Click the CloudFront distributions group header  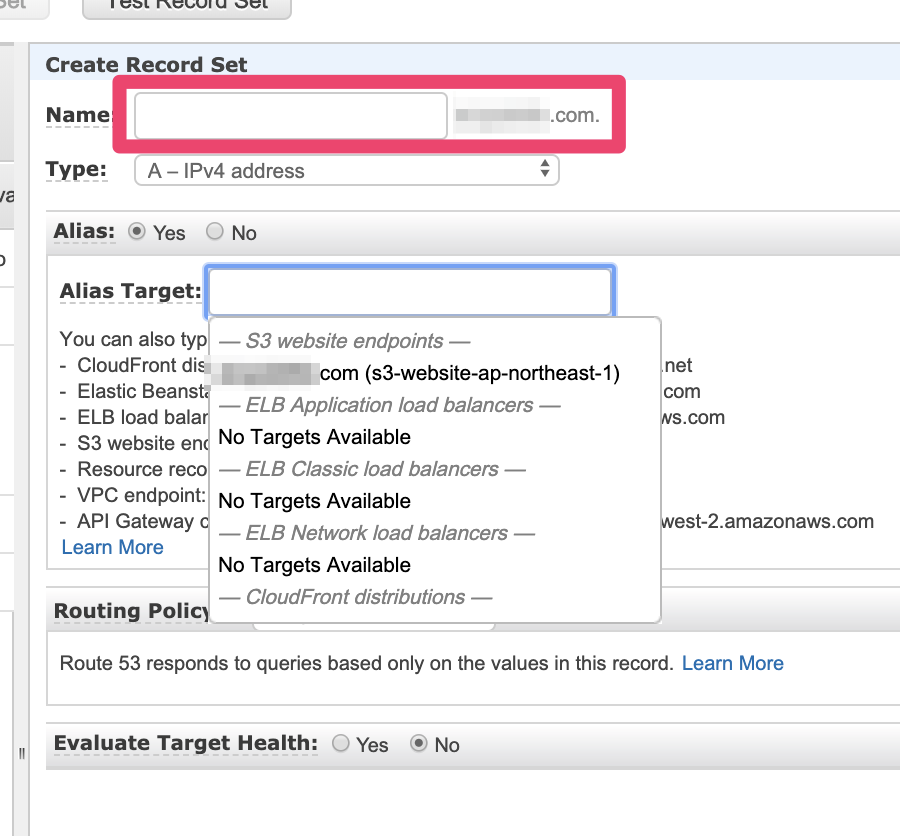coord(355,597)
